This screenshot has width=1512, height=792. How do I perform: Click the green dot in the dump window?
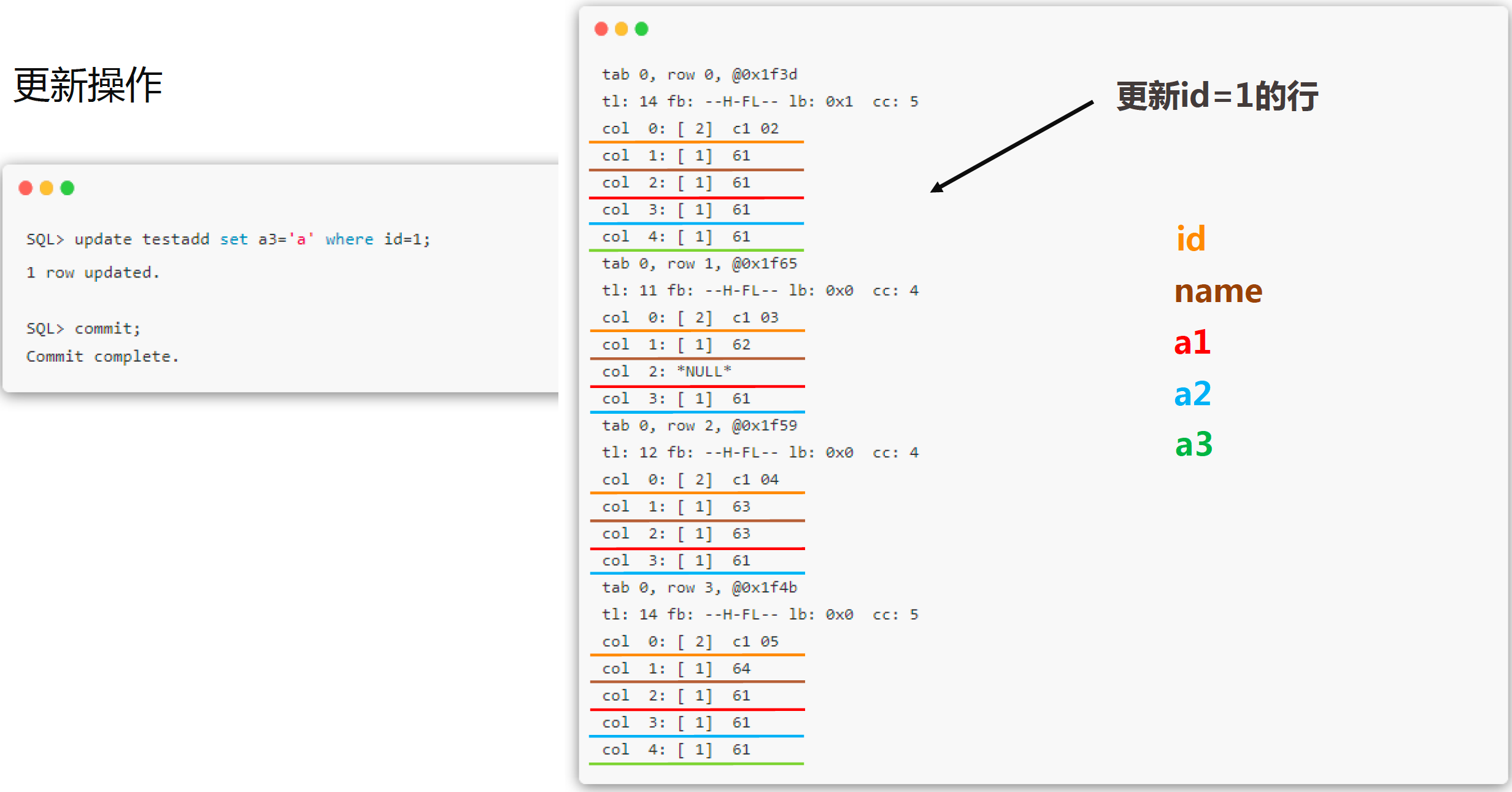tap(642, 29)
